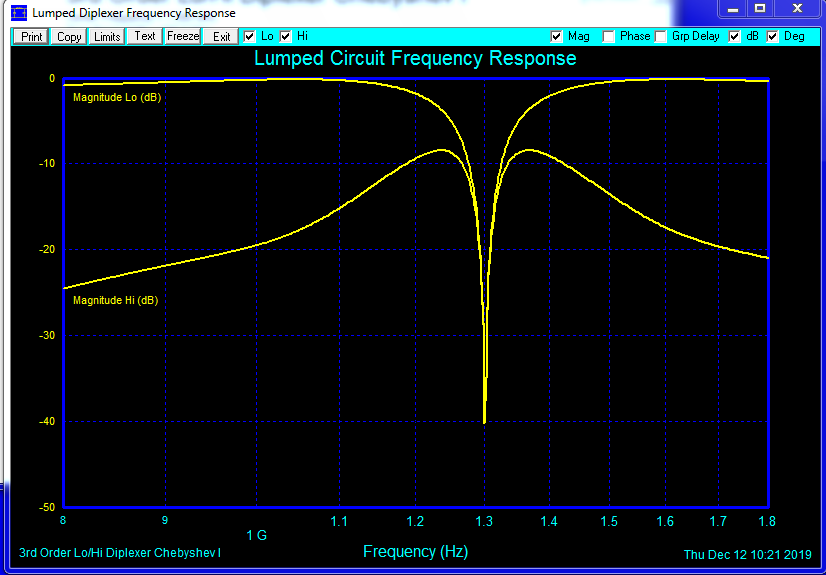Click the window icon in title bar
The width and height of the screenshot is (826, 575).
tap(18, 12)
